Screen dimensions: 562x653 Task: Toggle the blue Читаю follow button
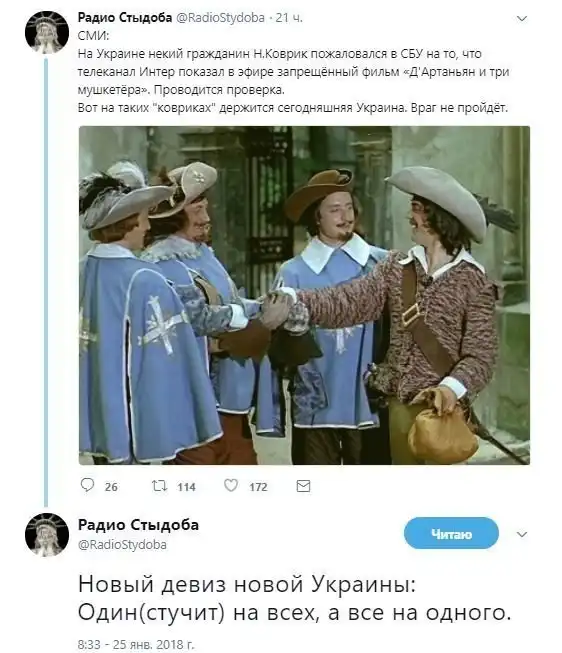pos(451,533)
